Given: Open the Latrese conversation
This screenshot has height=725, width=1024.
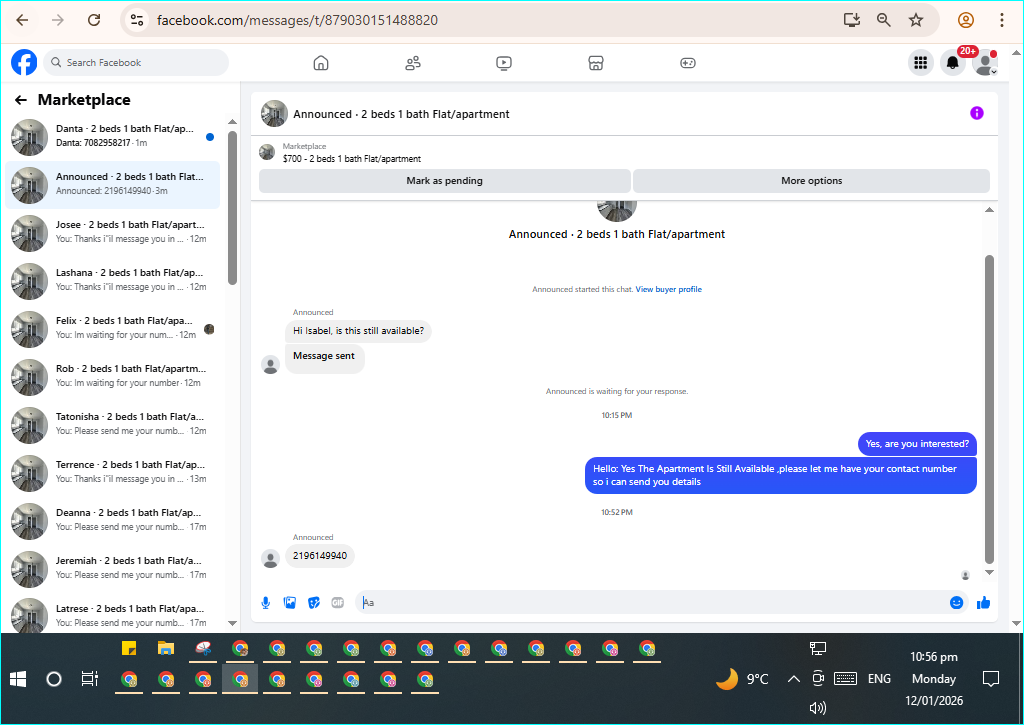Looking at the screenshot, I should pos(112,614).
